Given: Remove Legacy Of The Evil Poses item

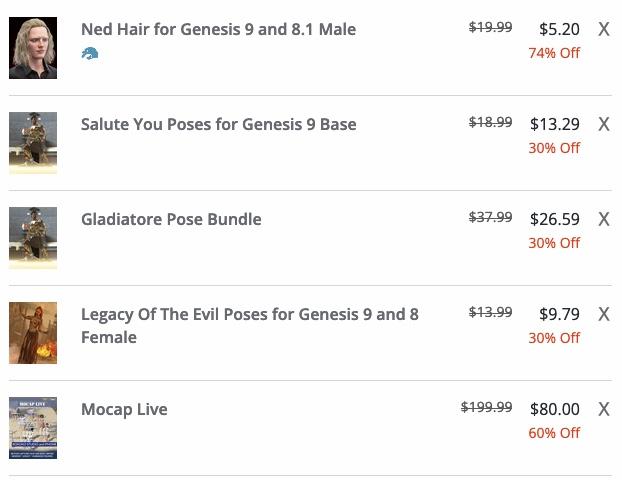Looking at the screenshot, I should pos(604,315).
